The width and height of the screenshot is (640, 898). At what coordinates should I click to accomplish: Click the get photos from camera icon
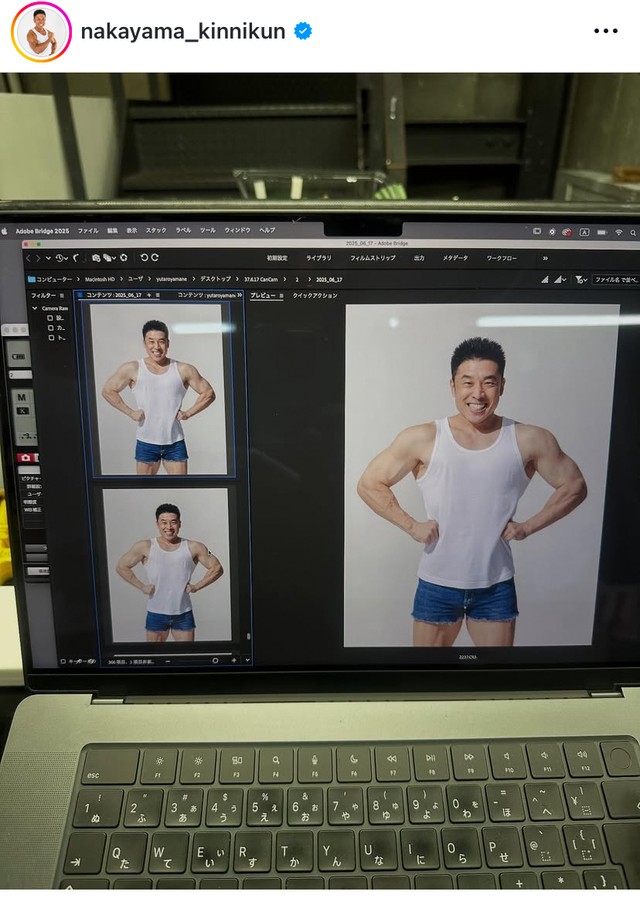click(94, 257)
